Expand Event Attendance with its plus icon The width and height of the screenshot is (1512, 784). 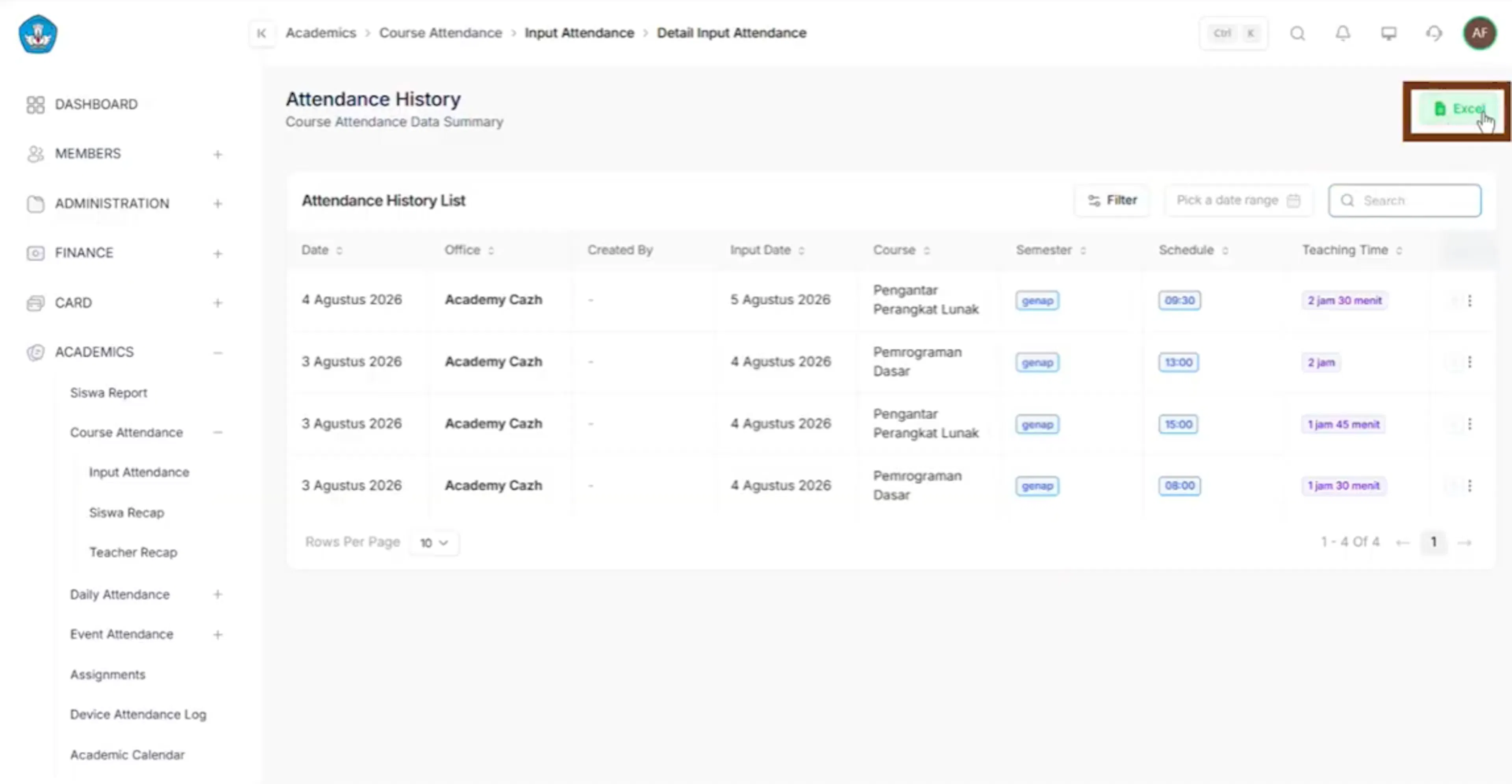[x=218, y=635]
